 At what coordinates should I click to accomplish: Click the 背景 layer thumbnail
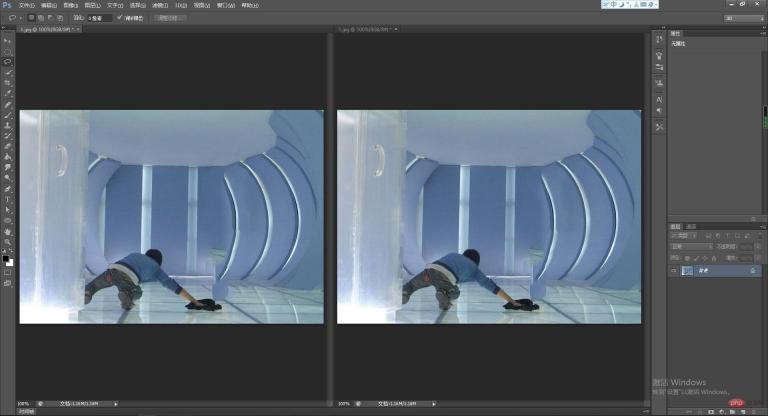coord(688,271)
